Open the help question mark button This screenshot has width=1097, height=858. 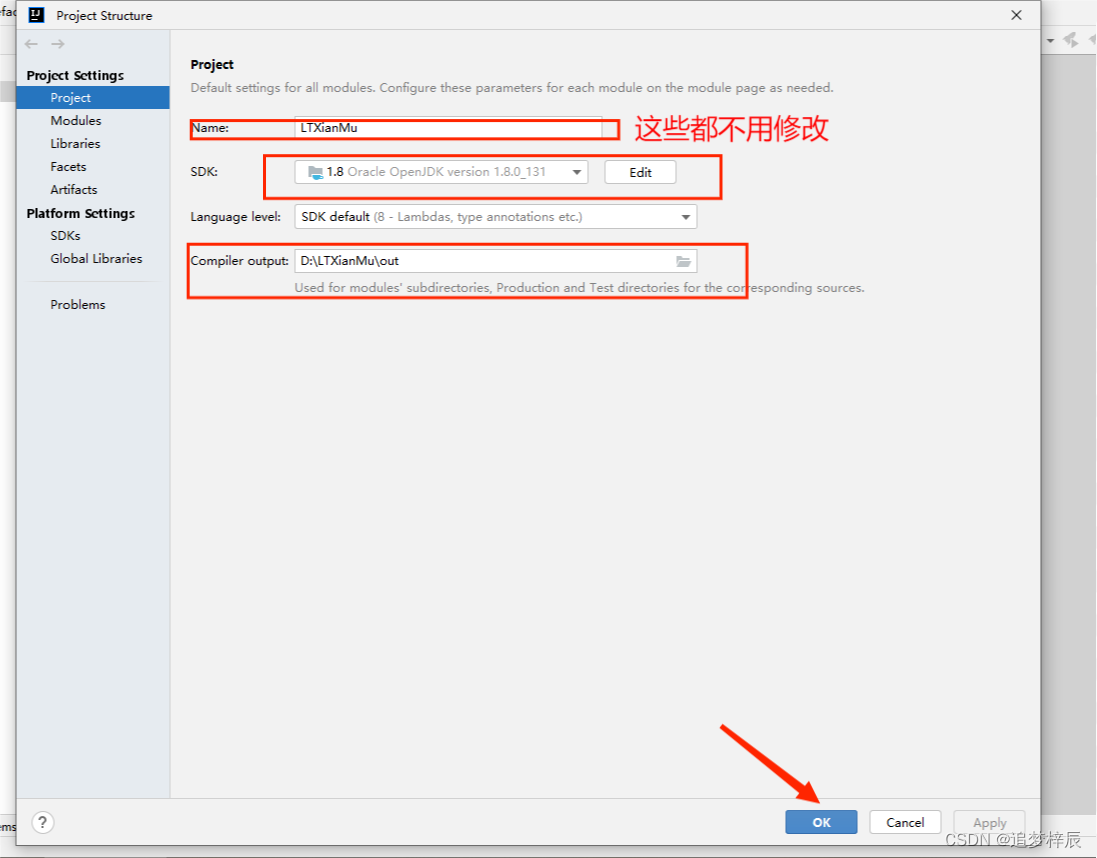pos(43,822)
